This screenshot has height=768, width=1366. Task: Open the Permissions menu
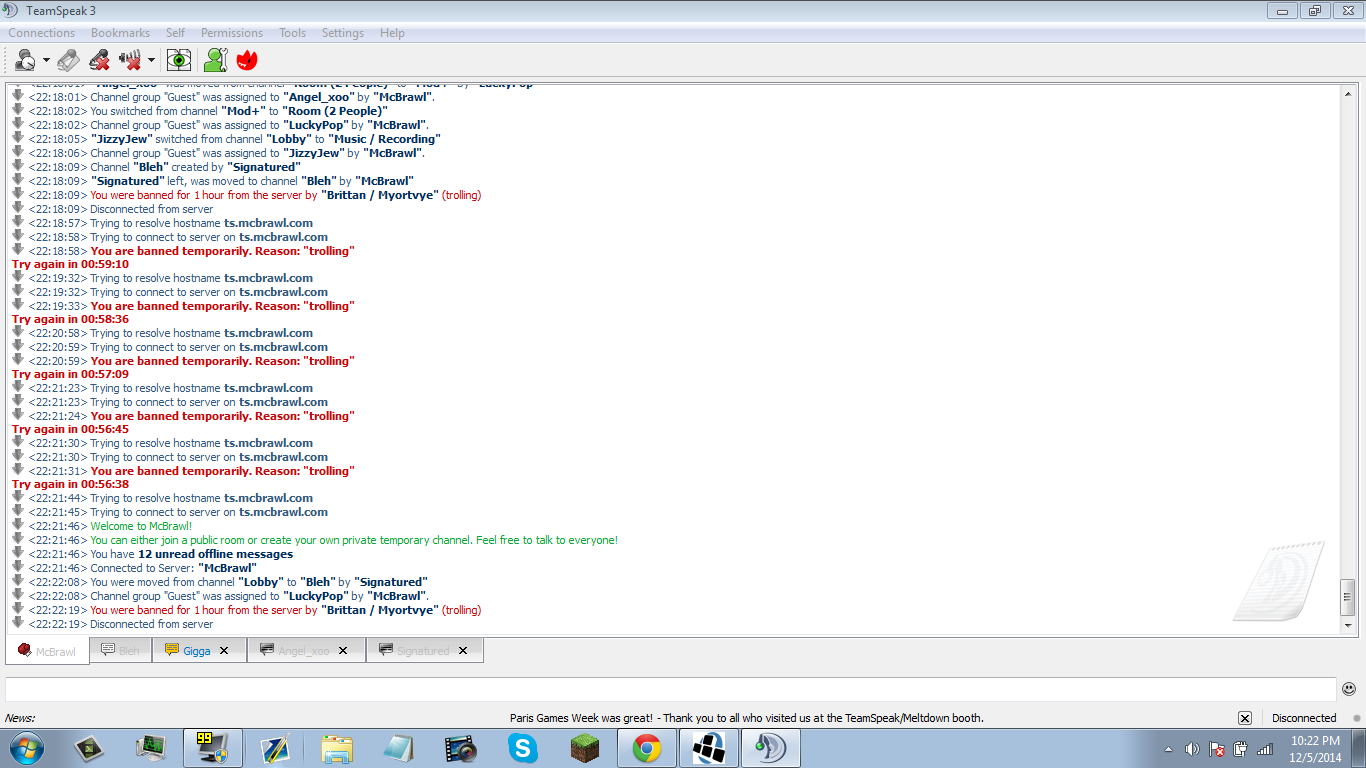coord(232,33)
